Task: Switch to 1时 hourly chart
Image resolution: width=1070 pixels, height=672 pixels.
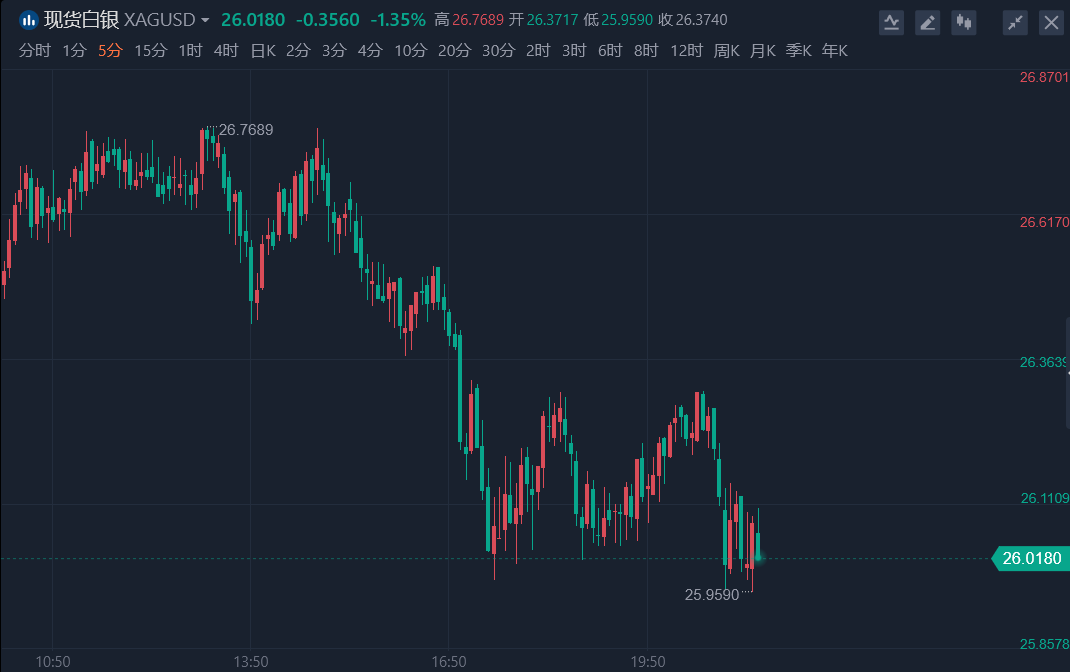Action: pyautogui.click(x=190, y=51)
